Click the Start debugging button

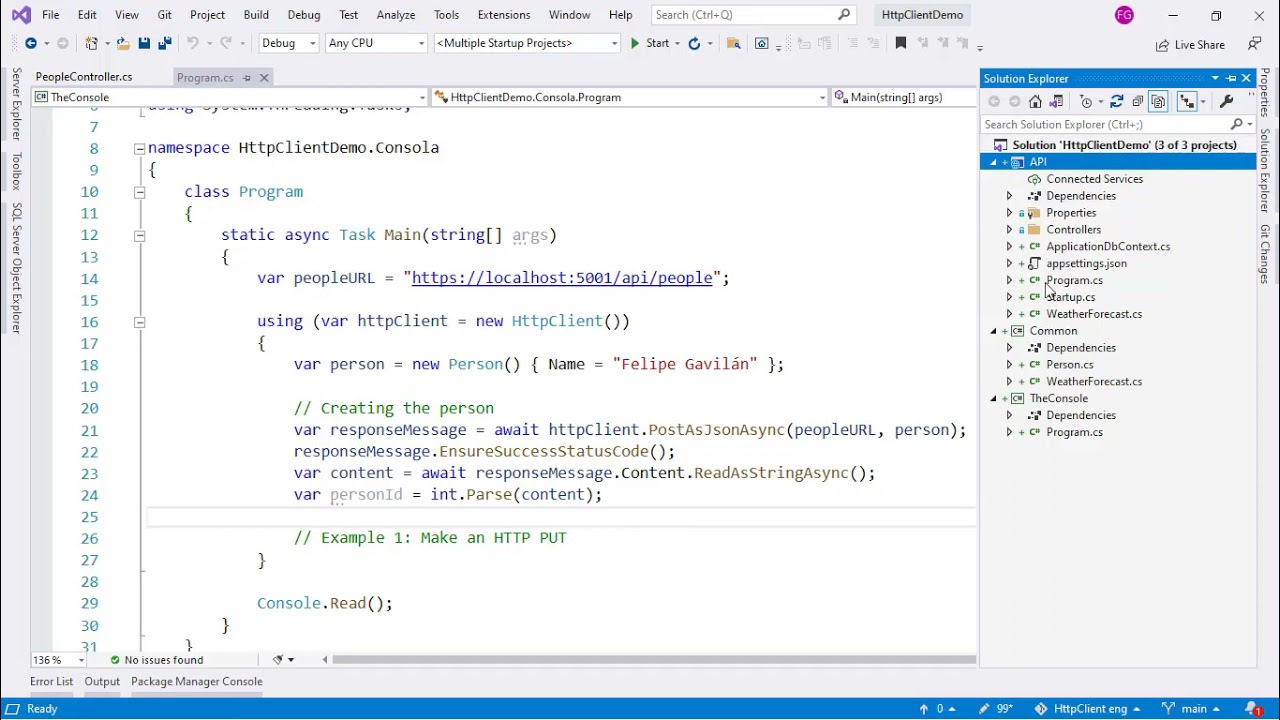point(650,43)
